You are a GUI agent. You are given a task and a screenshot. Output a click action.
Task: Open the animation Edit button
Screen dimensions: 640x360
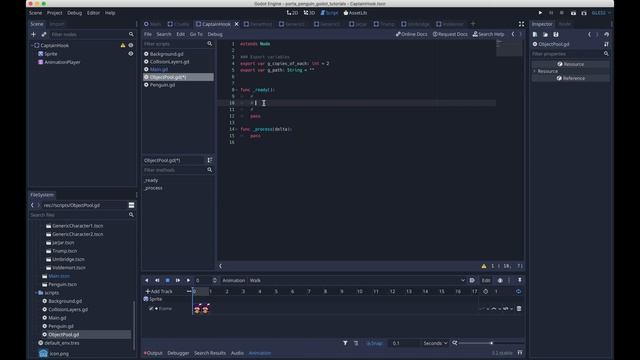click(x=486, y=280)
